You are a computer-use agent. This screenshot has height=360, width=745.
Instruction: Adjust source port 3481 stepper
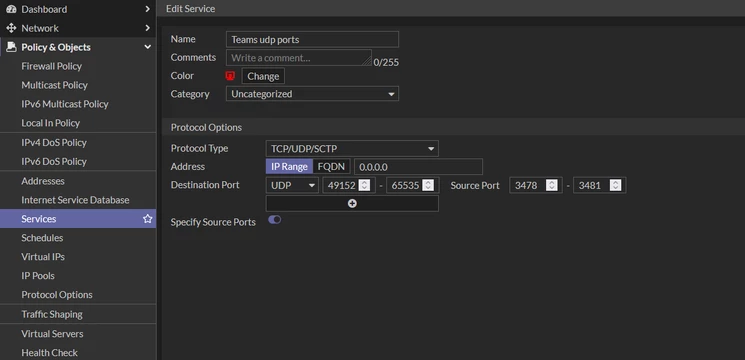point(615,185)
